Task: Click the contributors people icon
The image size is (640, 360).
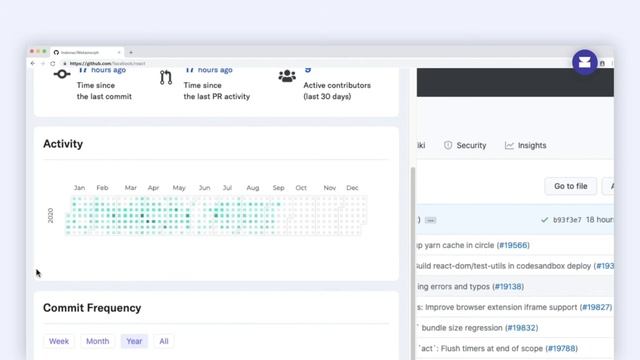Action: 287,76
